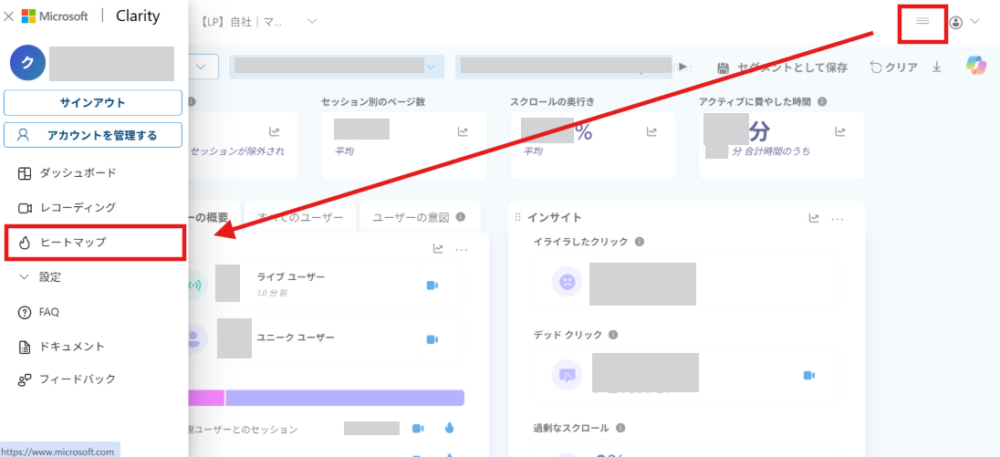This screenshot has width=1000, height=457.
Task: Open trend chart for インサイト panel
Action: [814, 218]
